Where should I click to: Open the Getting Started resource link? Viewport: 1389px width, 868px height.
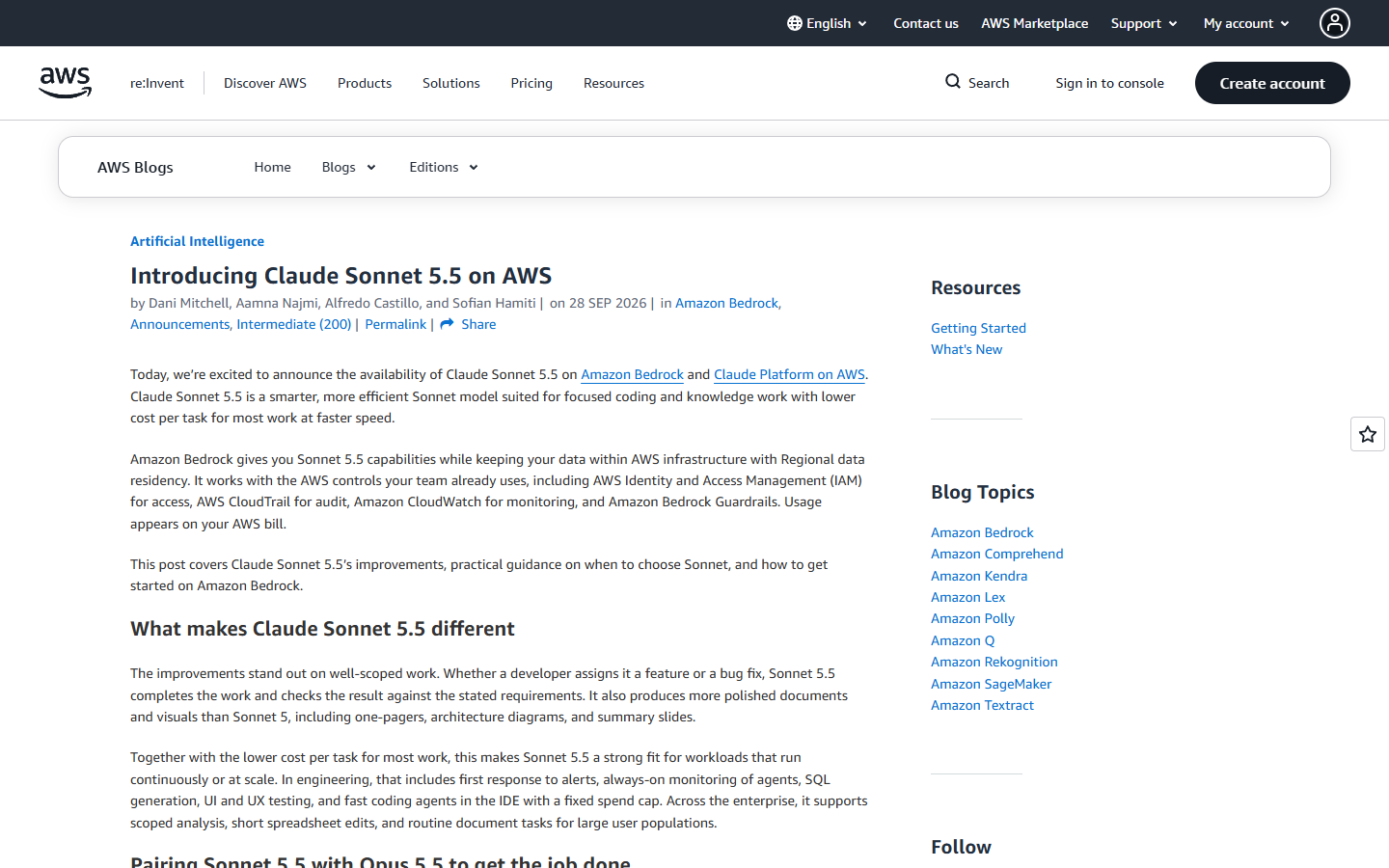[978, 328]
